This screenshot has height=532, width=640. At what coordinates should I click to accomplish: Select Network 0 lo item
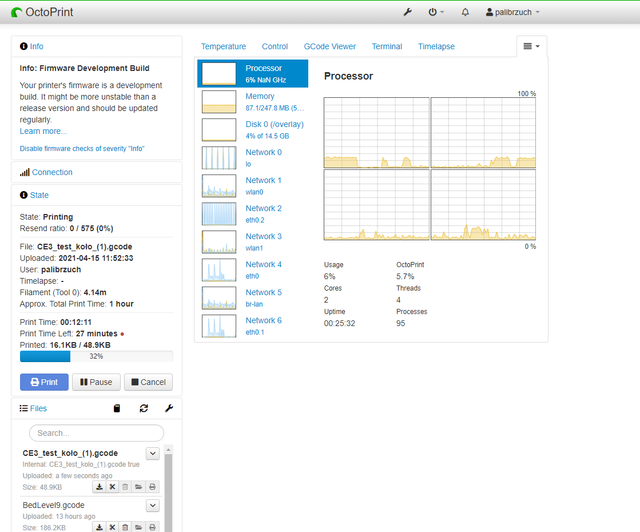tap(253, 158)
